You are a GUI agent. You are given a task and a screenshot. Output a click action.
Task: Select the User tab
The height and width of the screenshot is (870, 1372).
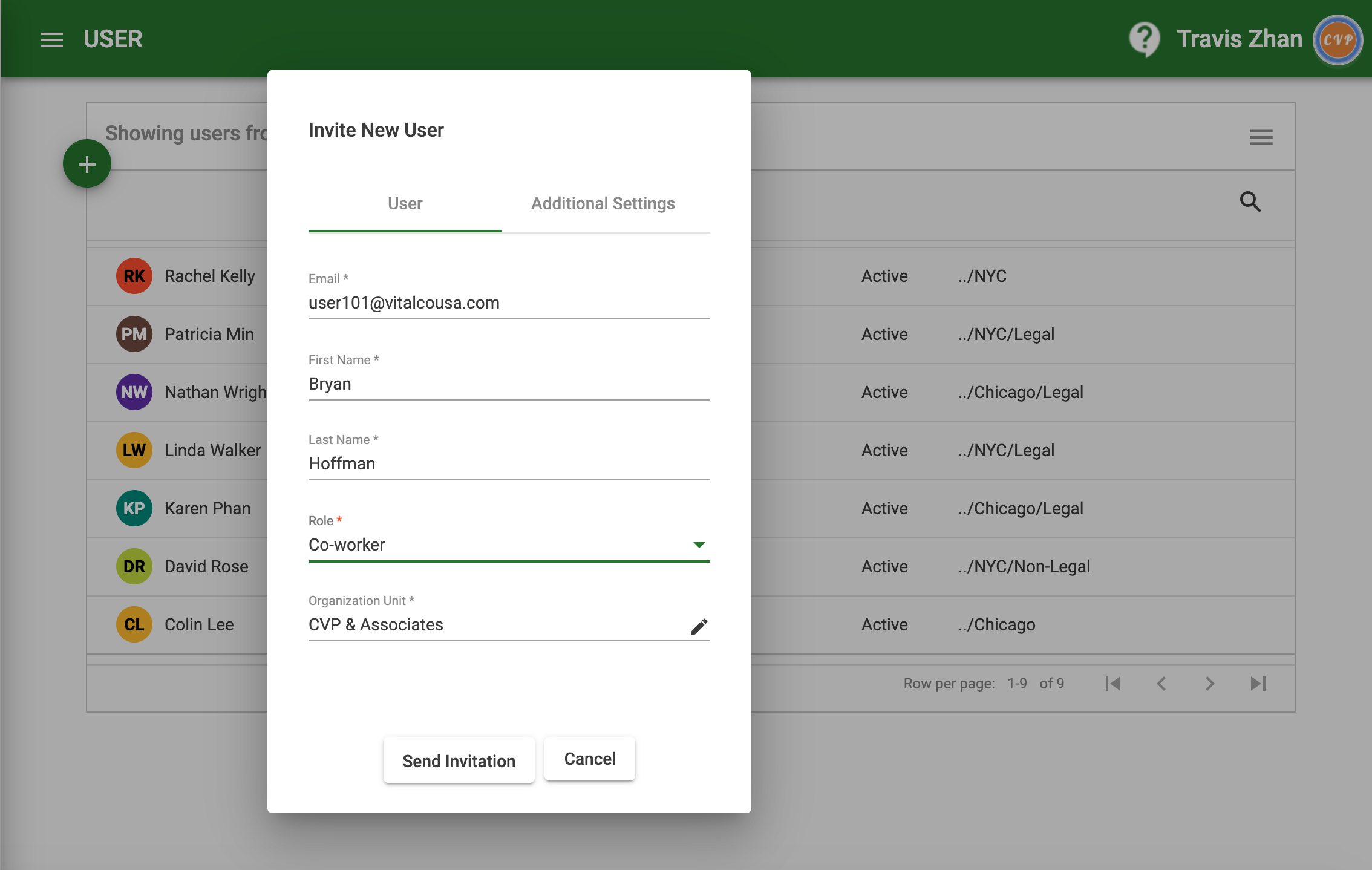click(x=405, y=204)
